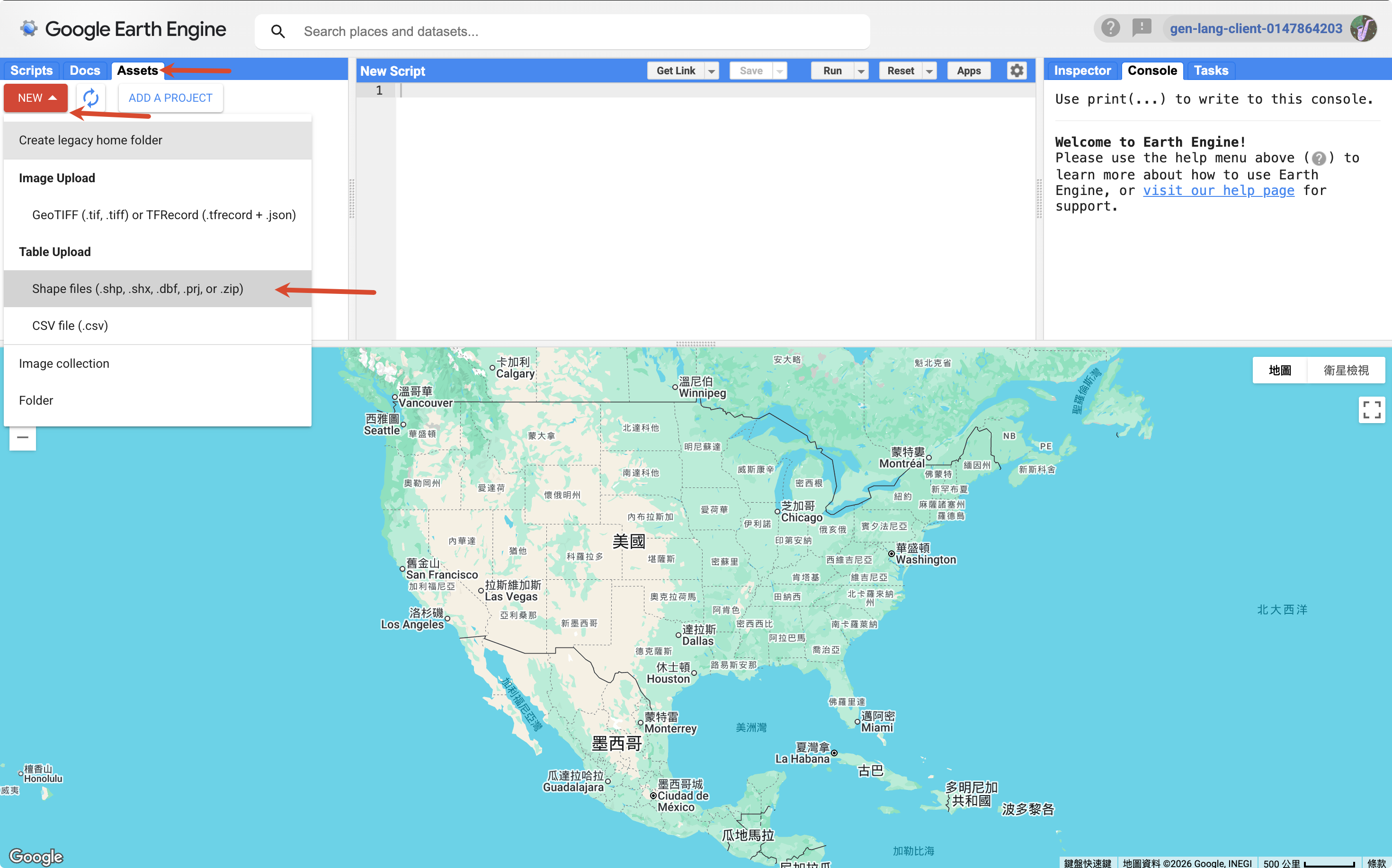
Task: Expand the Reset dropdown arrow
Action: [929, 71]
